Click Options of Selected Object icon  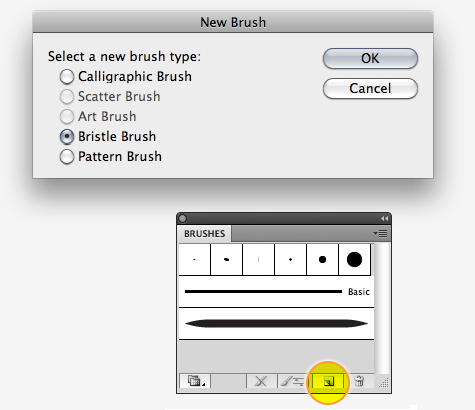point(293,381)
